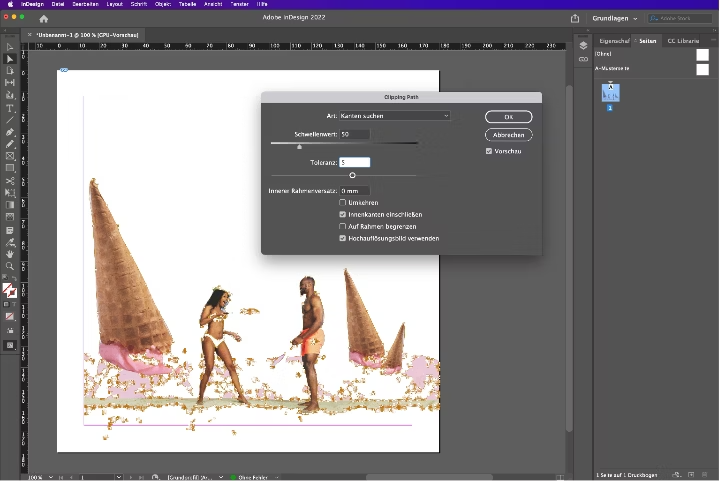Expand the Grundlagen workspace switcher
This screenshot has width=720, height=481.
pos(614,18)
